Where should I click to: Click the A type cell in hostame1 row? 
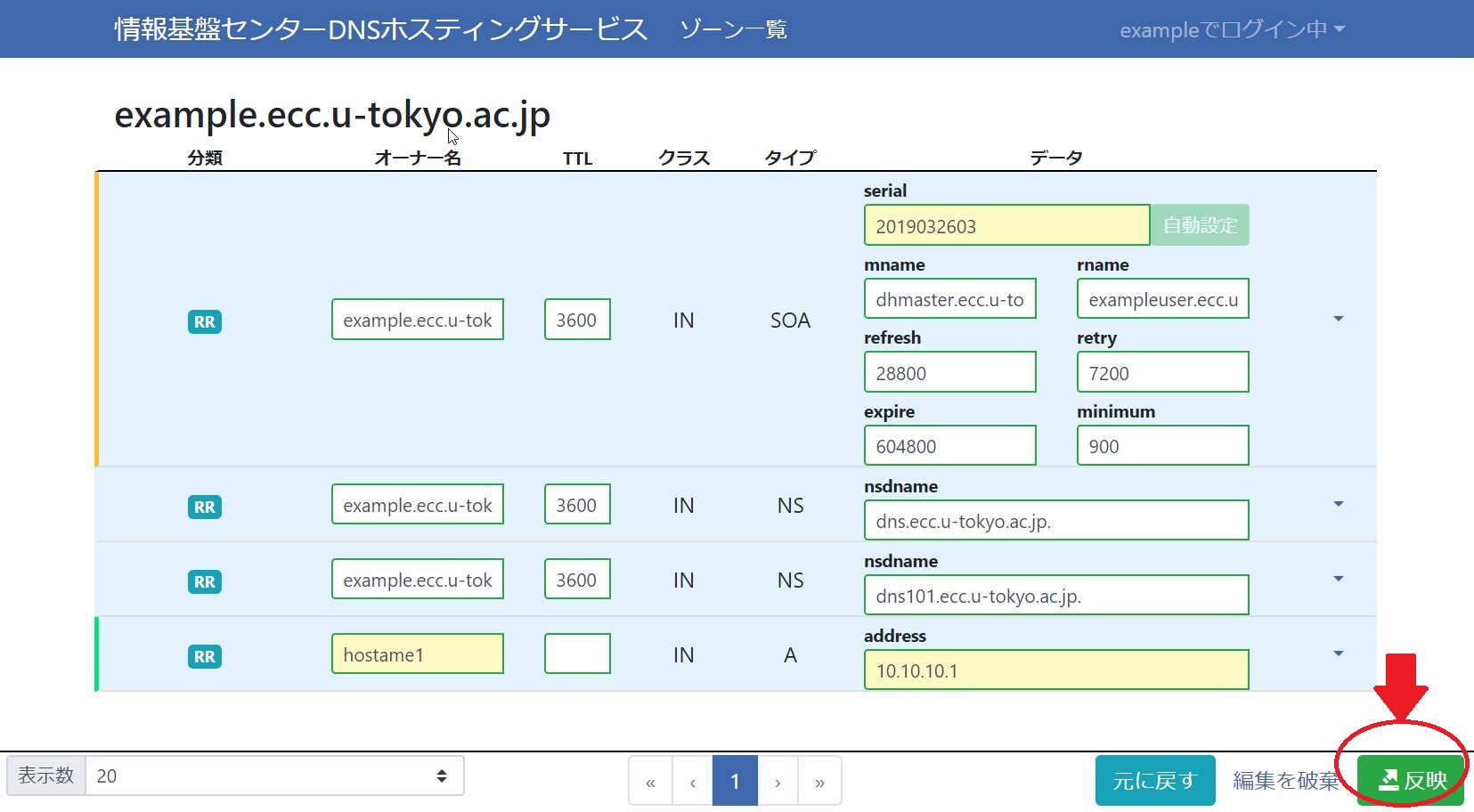coord(790,655)
